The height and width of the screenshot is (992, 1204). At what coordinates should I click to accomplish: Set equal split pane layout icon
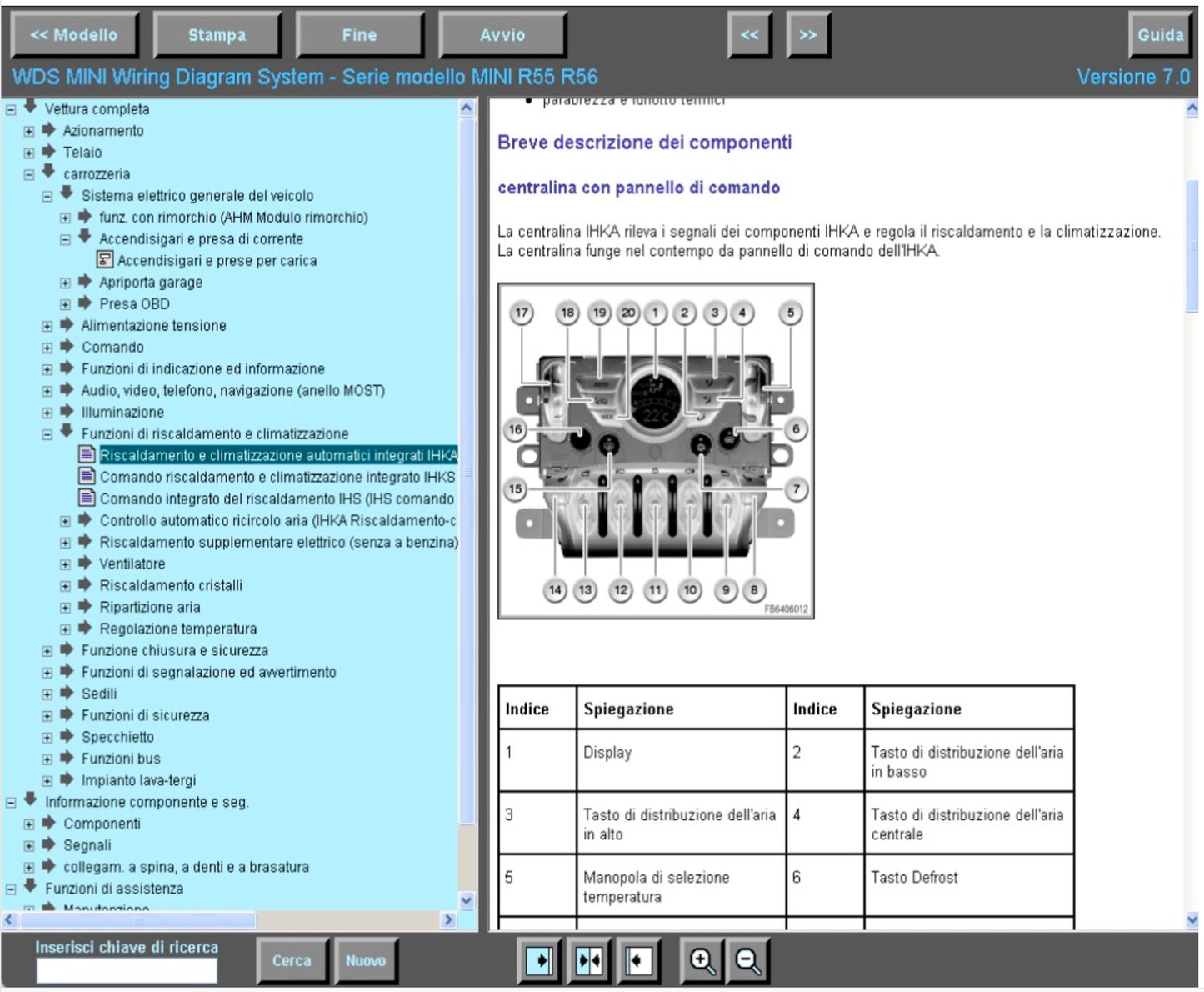pyautogui.click(x=589, y=961)
